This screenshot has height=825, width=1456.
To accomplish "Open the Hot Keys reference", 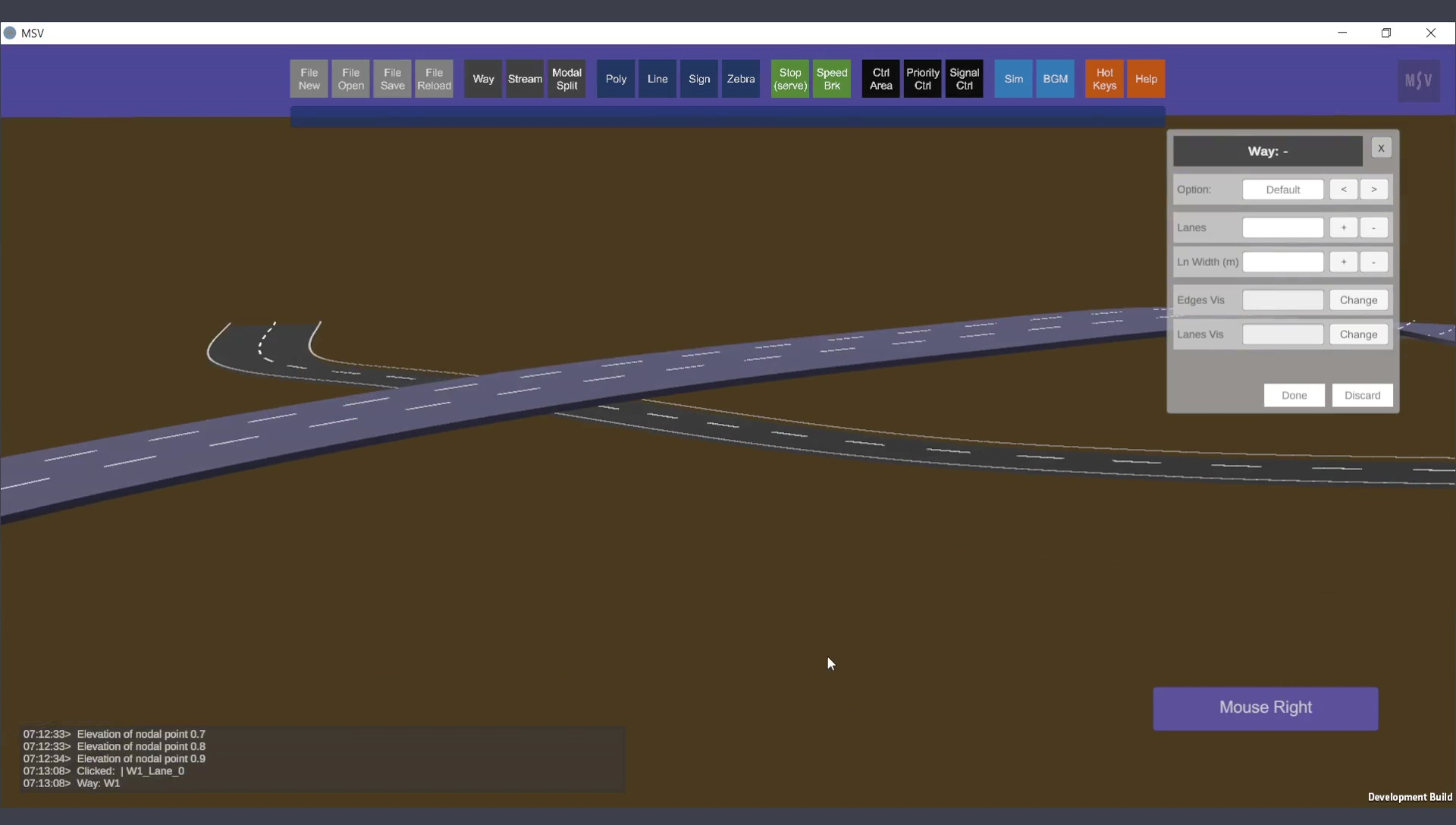I will coord(1104,79).
